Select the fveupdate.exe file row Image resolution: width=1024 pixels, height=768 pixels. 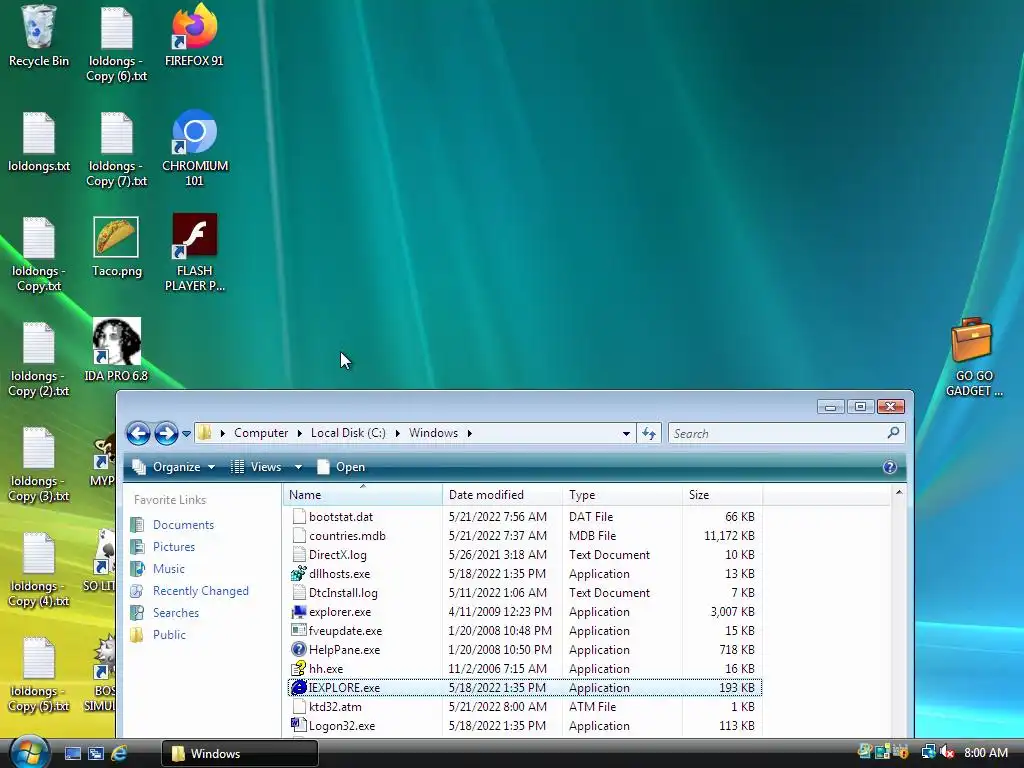524,631
